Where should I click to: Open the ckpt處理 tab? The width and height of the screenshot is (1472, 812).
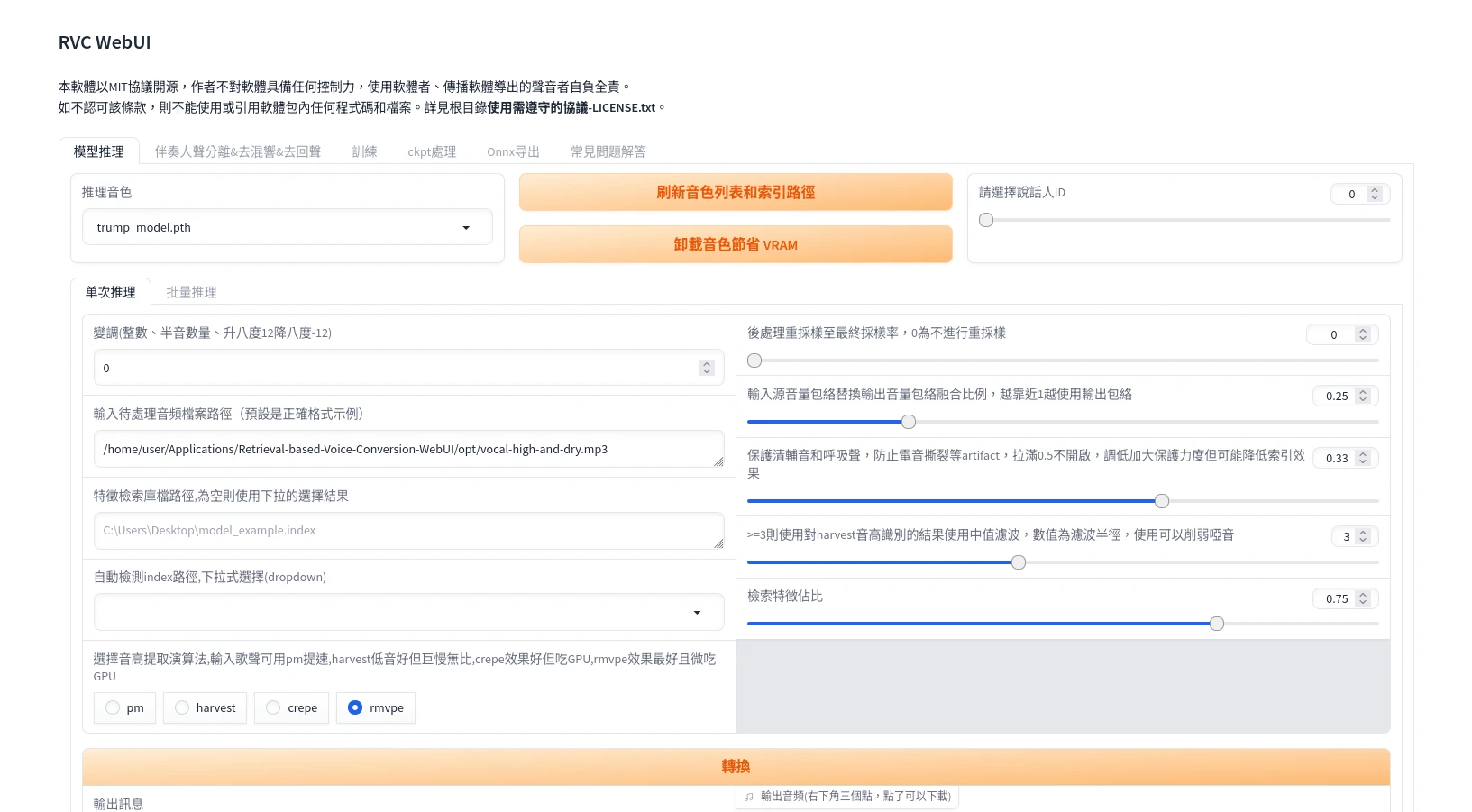(432, 151)
